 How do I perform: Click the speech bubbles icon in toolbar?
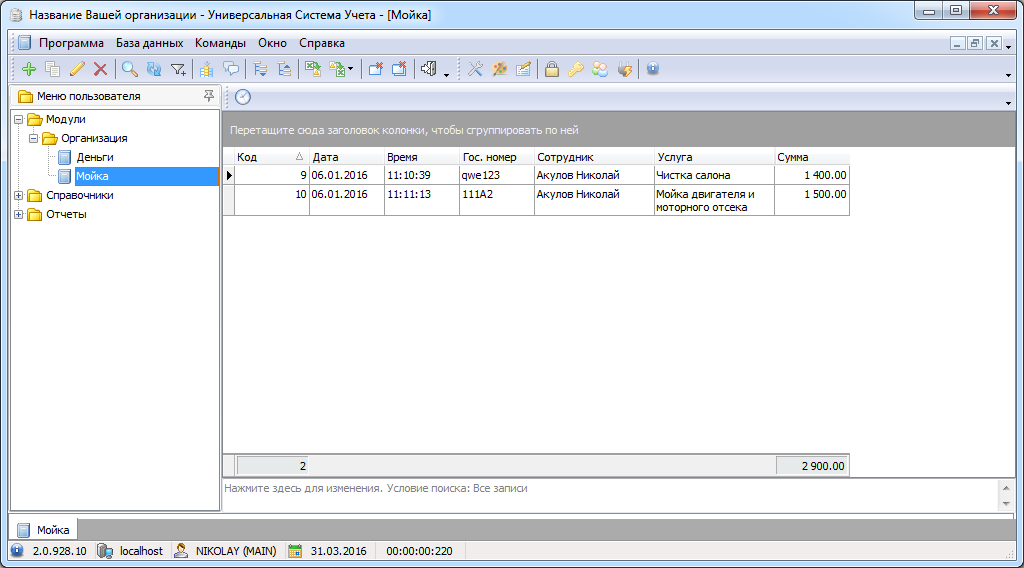tap(231, 69)
